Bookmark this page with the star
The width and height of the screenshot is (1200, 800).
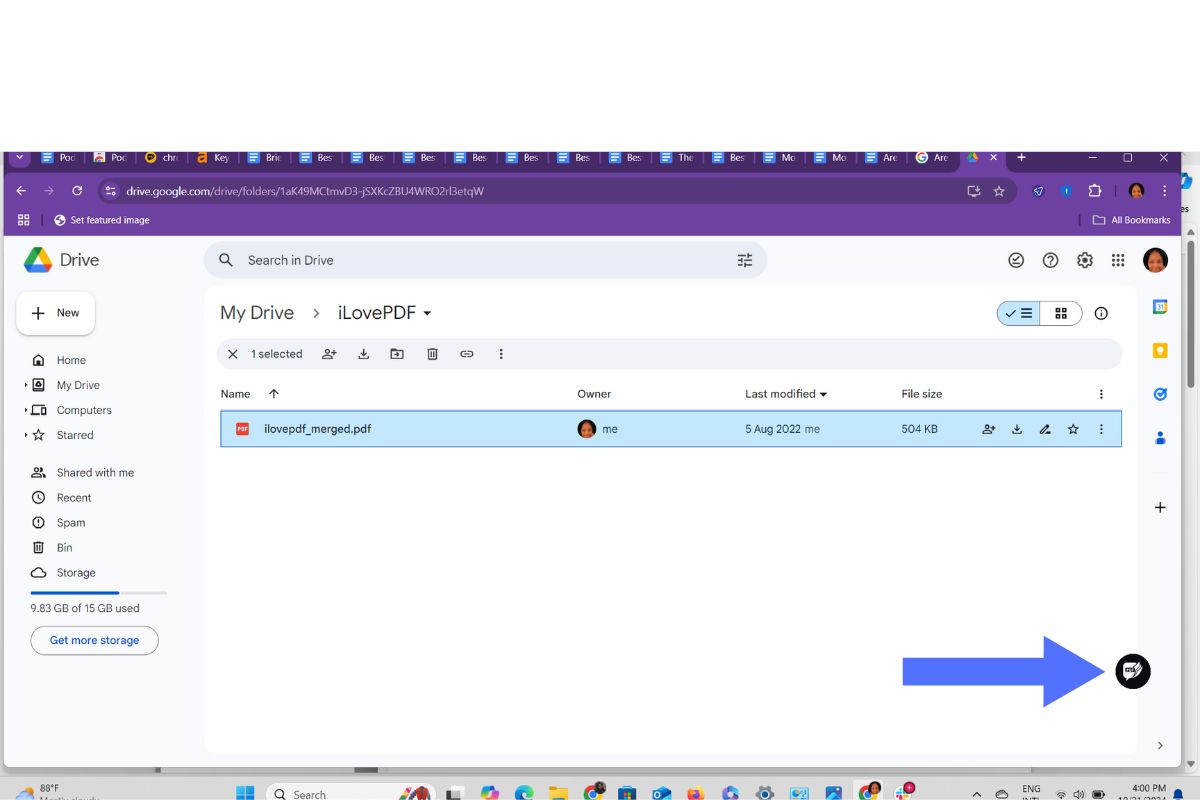point(998,191)
